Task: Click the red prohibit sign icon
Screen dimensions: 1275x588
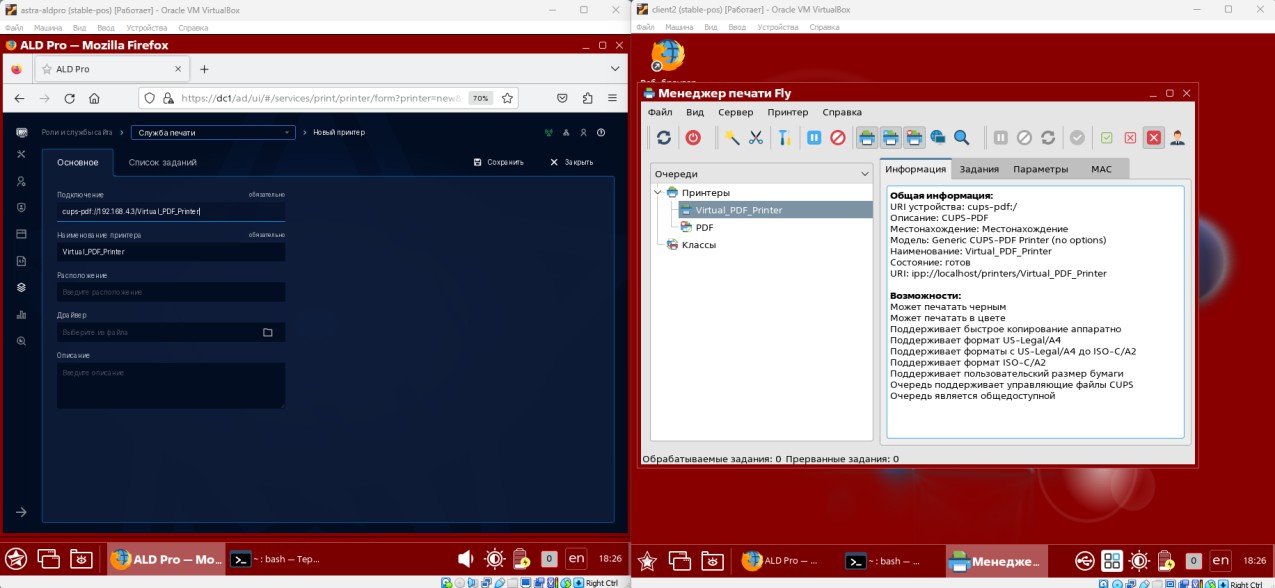Action: 838,138
